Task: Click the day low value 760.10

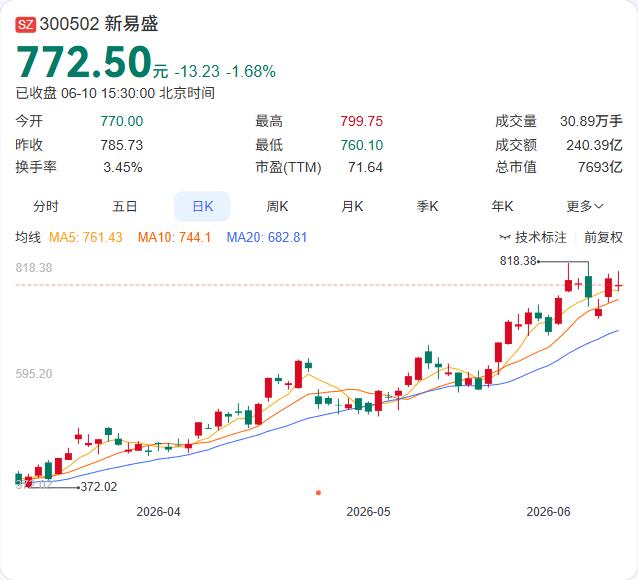Action: 362,145
